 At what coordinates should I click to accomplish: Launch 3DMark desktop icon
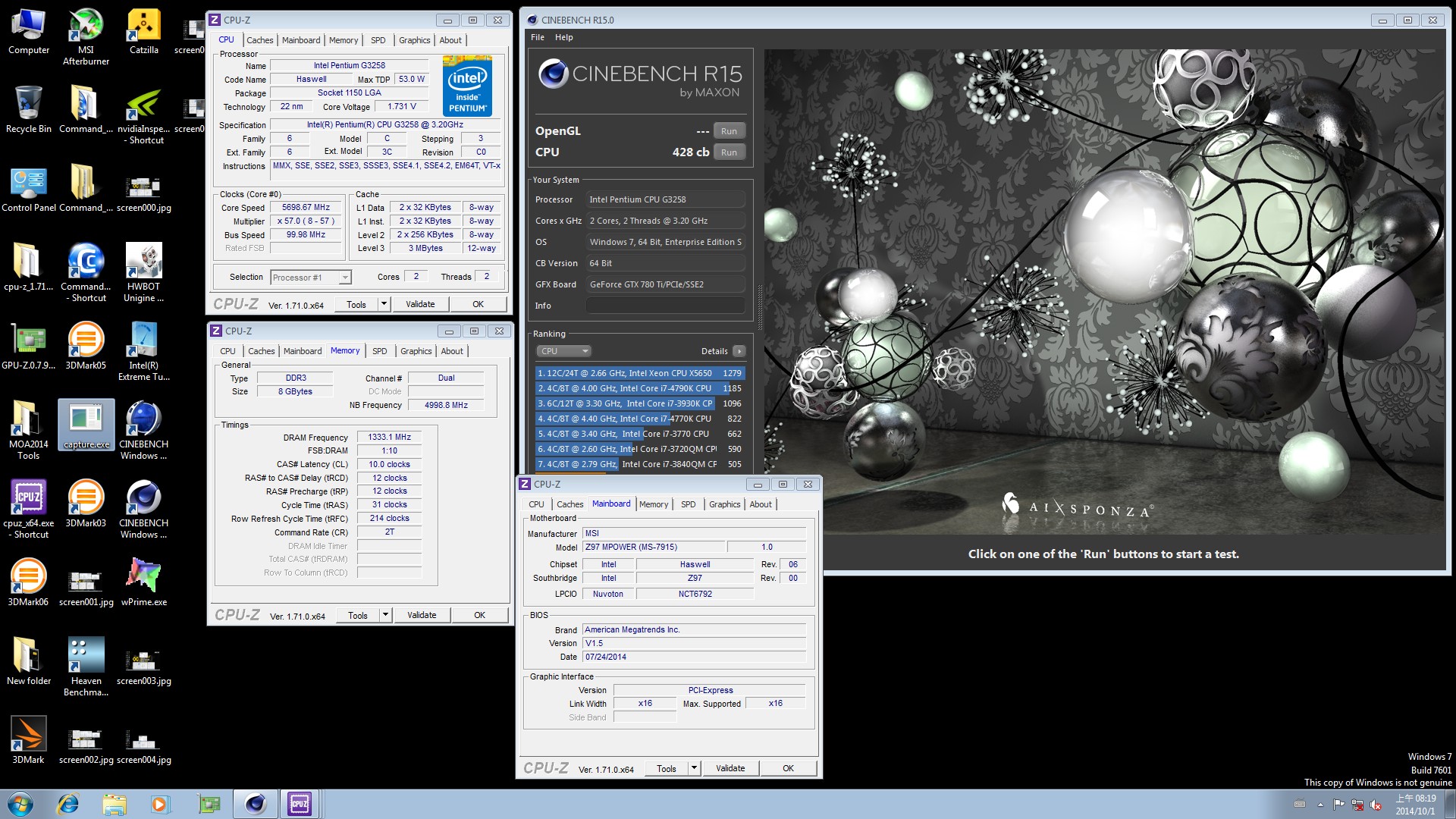click(28, 740)
